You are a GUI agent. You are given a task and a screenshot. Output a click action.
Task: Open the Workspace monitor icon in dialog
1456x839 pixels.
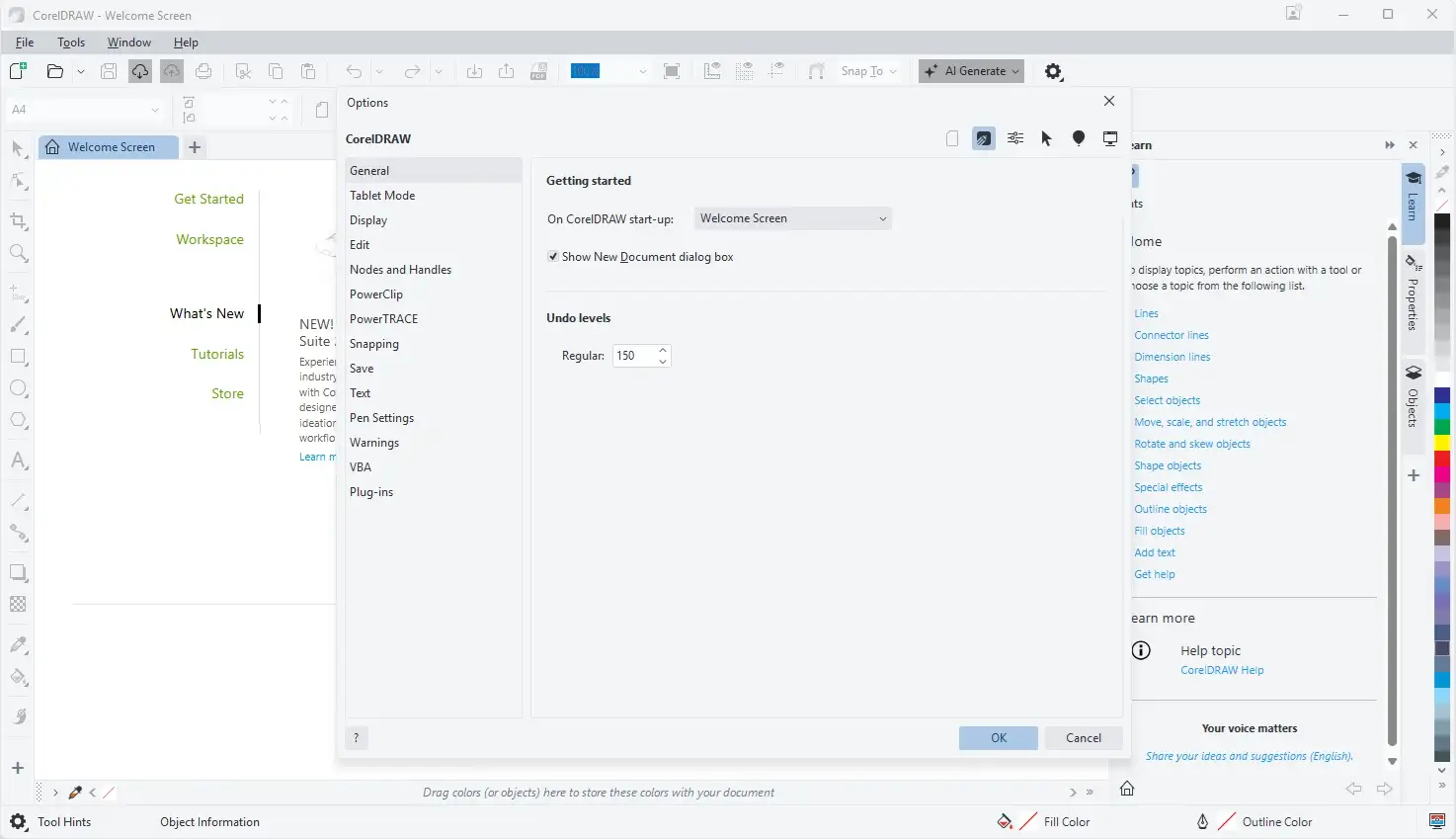pos(1110,138)
